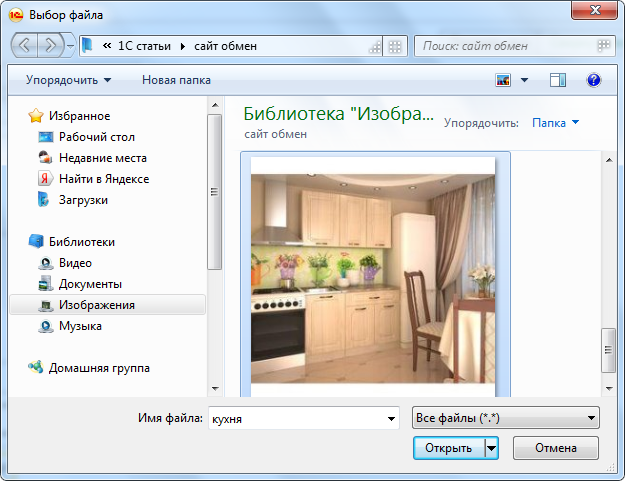Viewport: 625px width, 481px height.
Task: Open the Все файлы type filter
Action: coord(505,418)
